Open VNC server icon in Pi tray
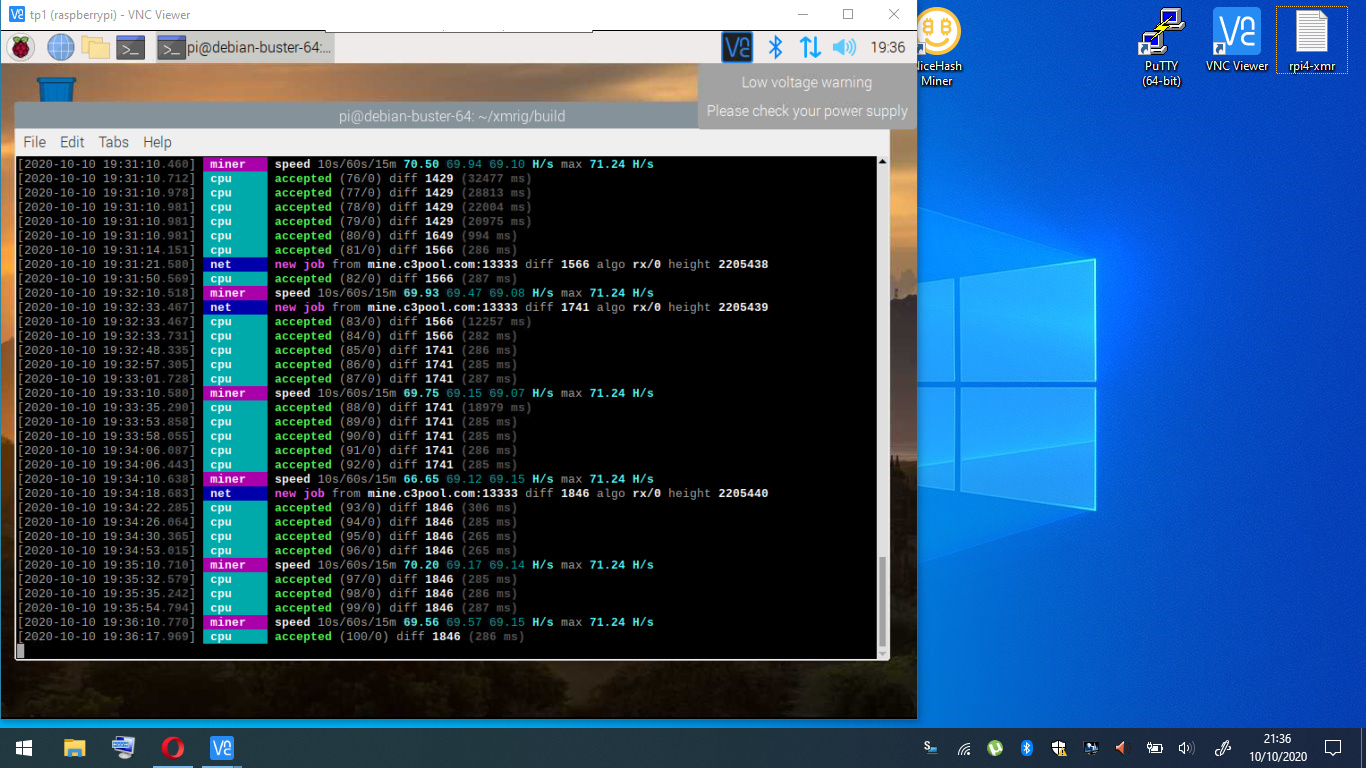 (x=737, y=47)
